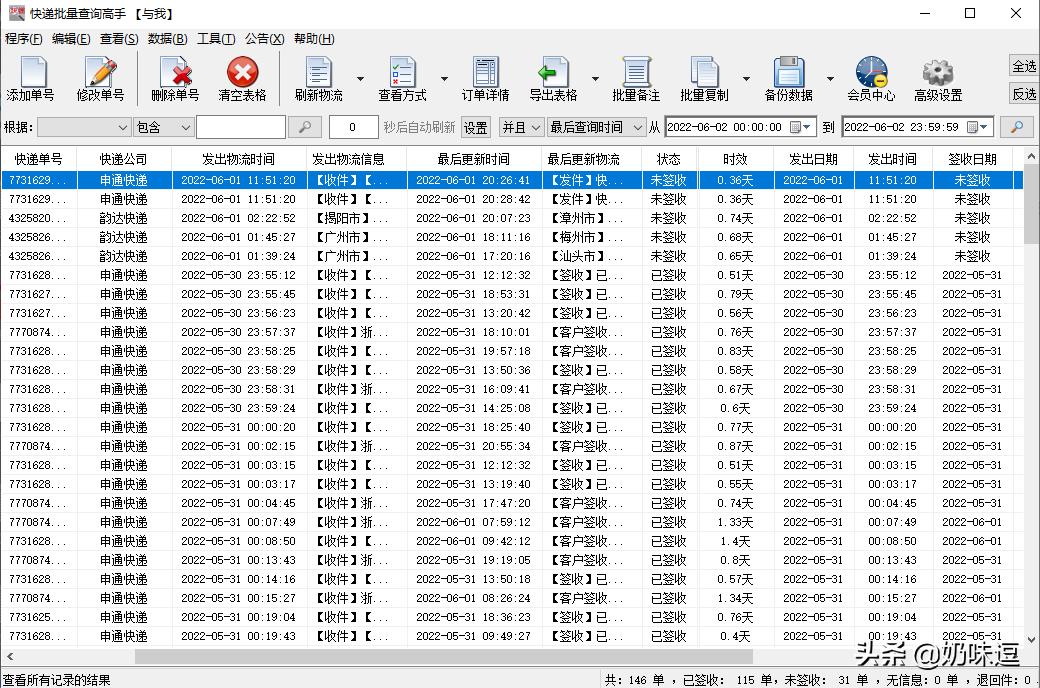
Task: Open the 数据(B) menu
Action: click(x=166, y=38)
